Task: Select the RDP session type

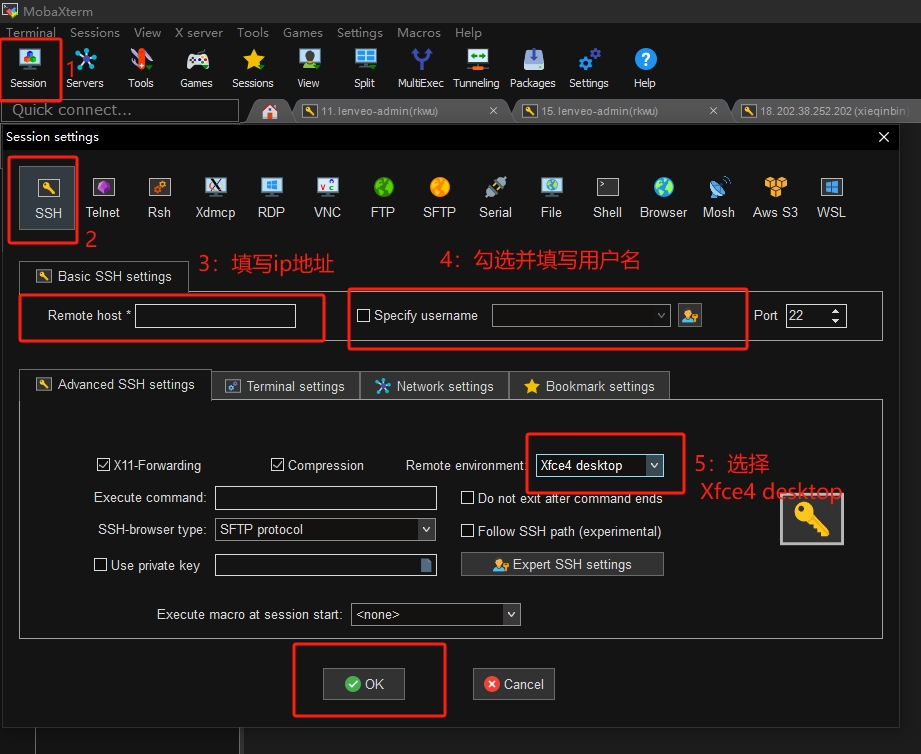Action: point(271,198)
